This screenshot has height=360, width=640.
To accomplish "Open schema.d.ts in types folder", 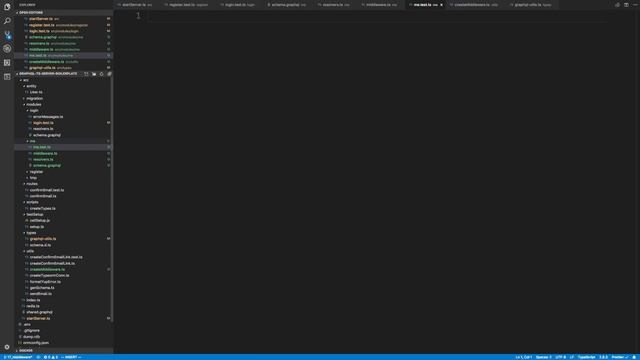I will [40, 245].
